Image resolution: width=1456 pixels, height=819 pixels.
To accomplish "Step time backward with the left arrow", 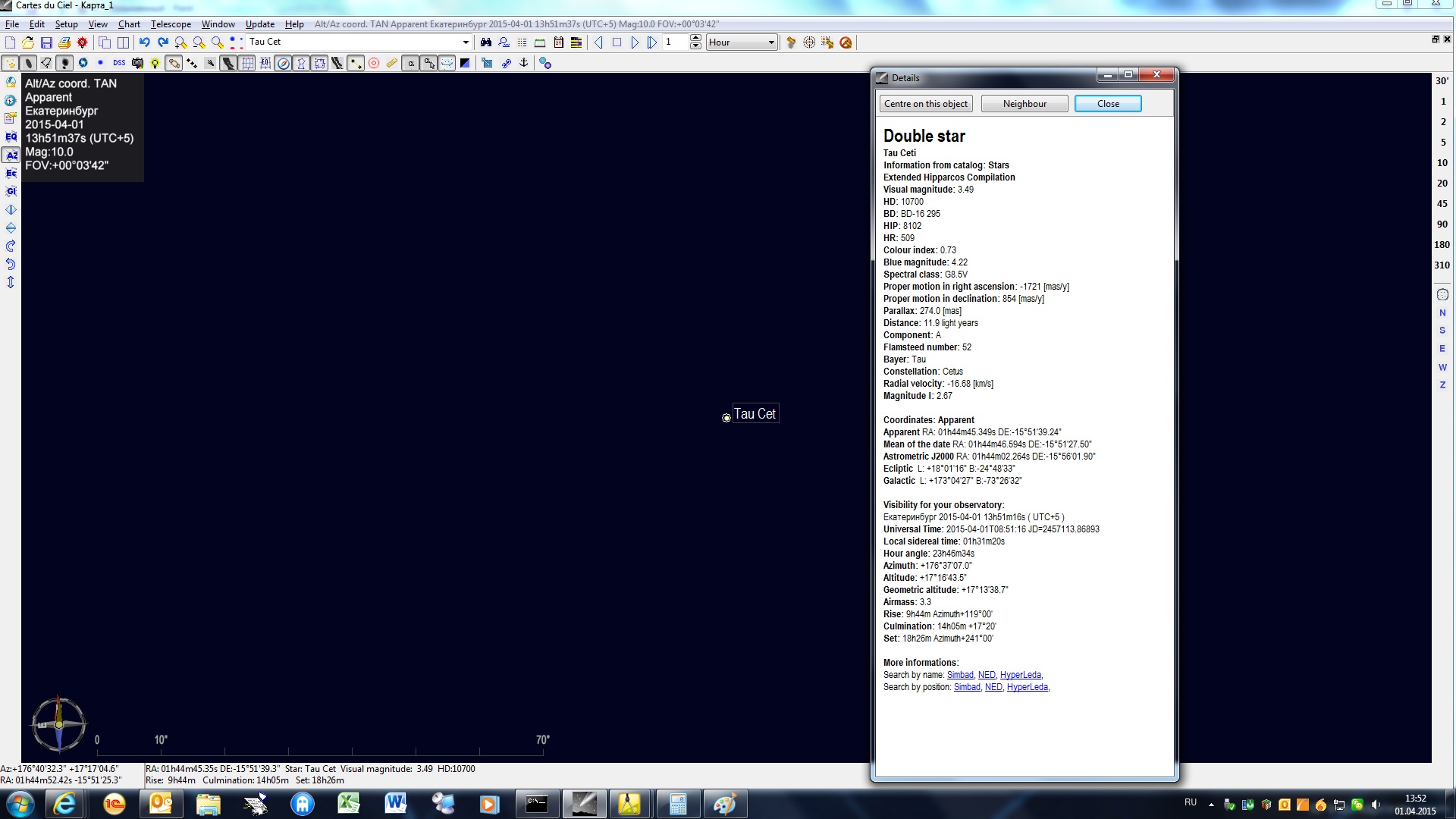I will click(598, 42).
